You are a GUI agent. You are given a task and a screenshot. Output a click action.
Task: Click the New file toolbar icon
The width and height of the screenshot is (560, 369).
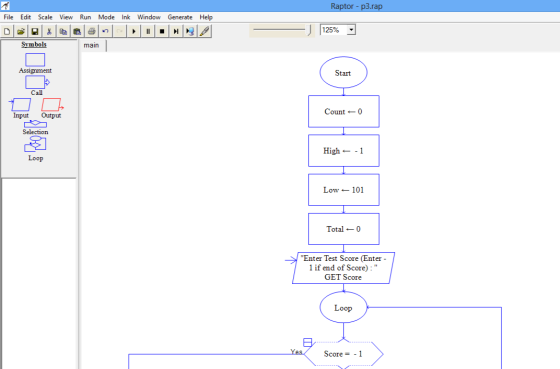coord(7,31)
